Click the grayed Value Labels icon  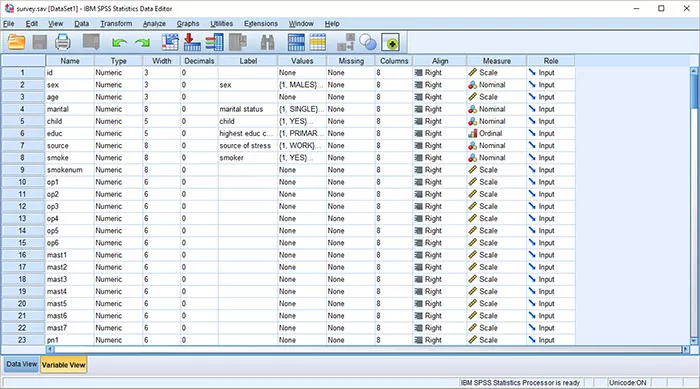click(346, 42)
